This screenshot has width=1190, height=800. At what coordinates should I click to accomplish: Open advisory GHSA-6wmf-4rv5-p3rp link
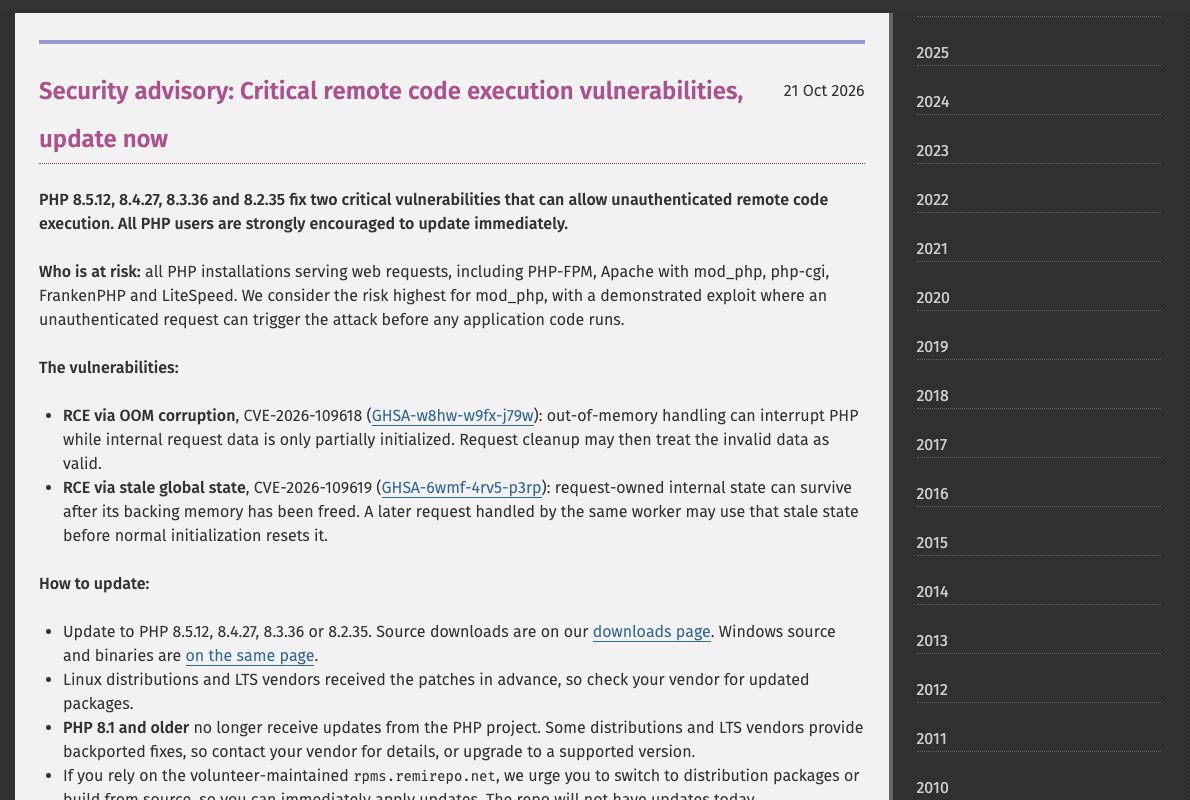[x=461, y=488]
